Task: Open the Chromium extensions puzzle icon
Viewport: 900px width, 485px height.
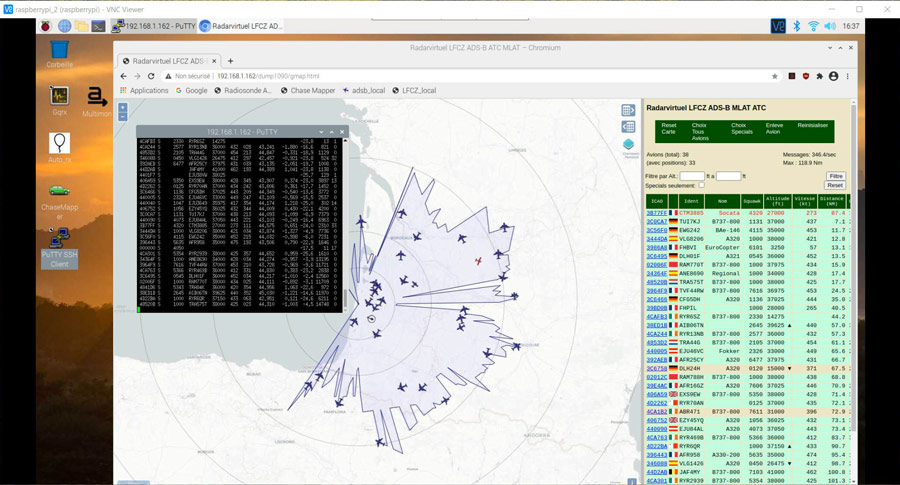Action: (x=820, y=76)
